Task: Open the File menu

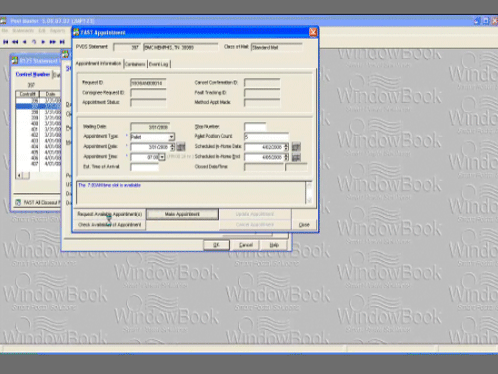Action: click(4, 31)
